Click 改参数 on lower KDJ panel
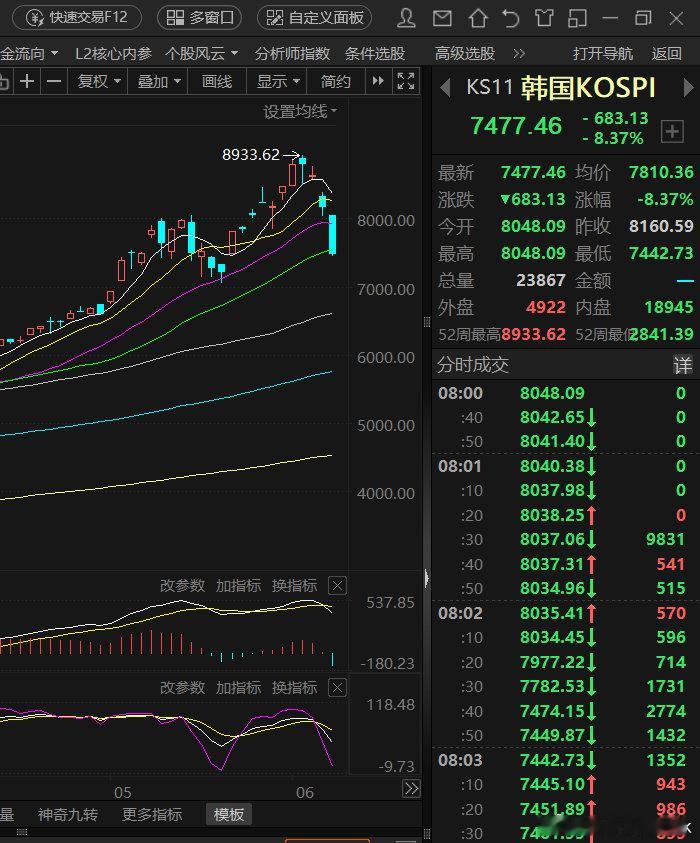700x843 pixels. [182, 688]
